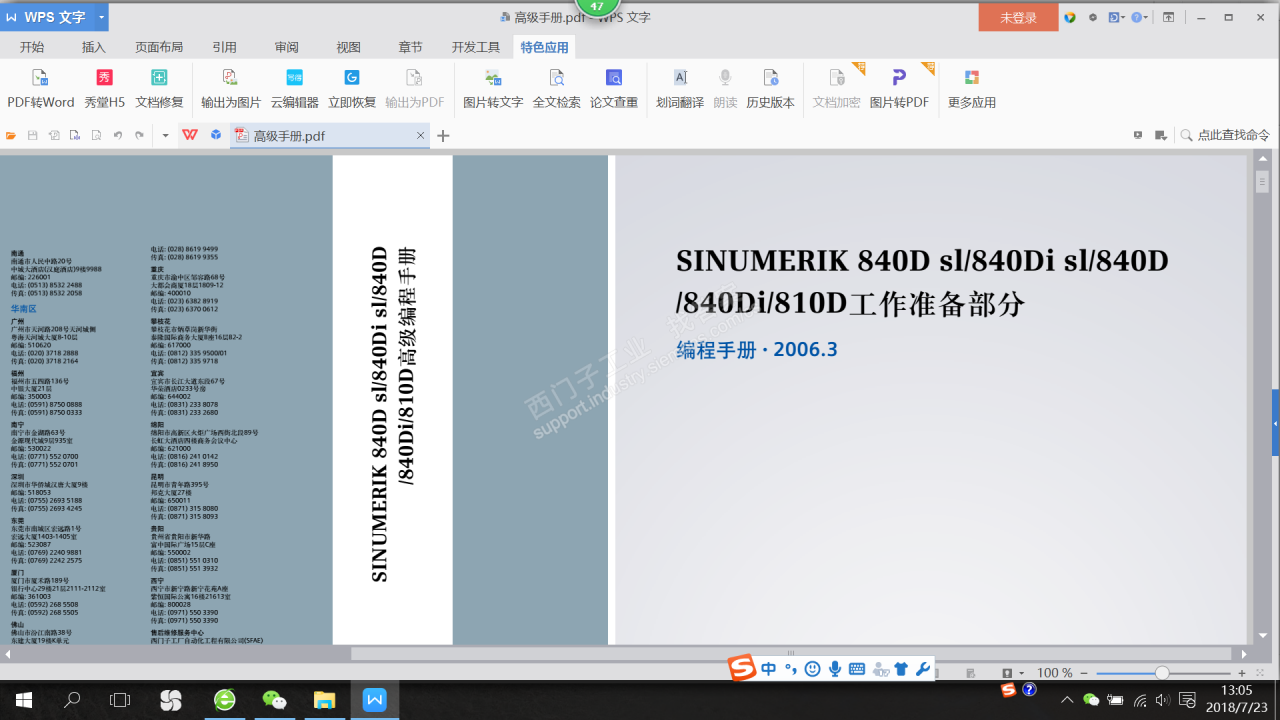Open Sogou emoji smiley panel
Screen dimensions: 1280x720
coord(812,669)
